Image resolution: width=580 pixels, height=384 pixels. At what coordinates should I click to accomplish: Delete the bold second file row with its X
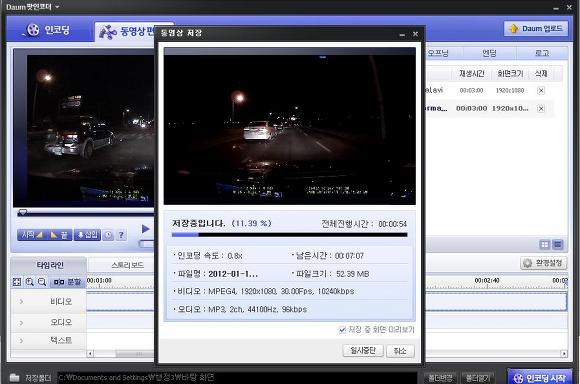(x=541, y=108)
